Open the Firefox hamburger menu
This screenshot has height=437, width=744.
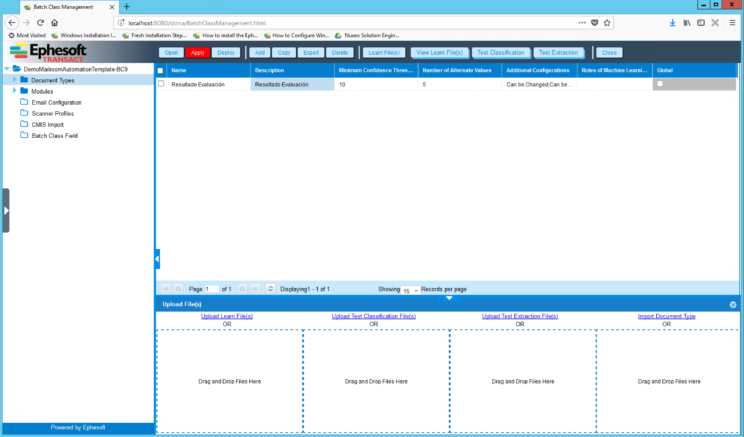(x=732, y=22)
